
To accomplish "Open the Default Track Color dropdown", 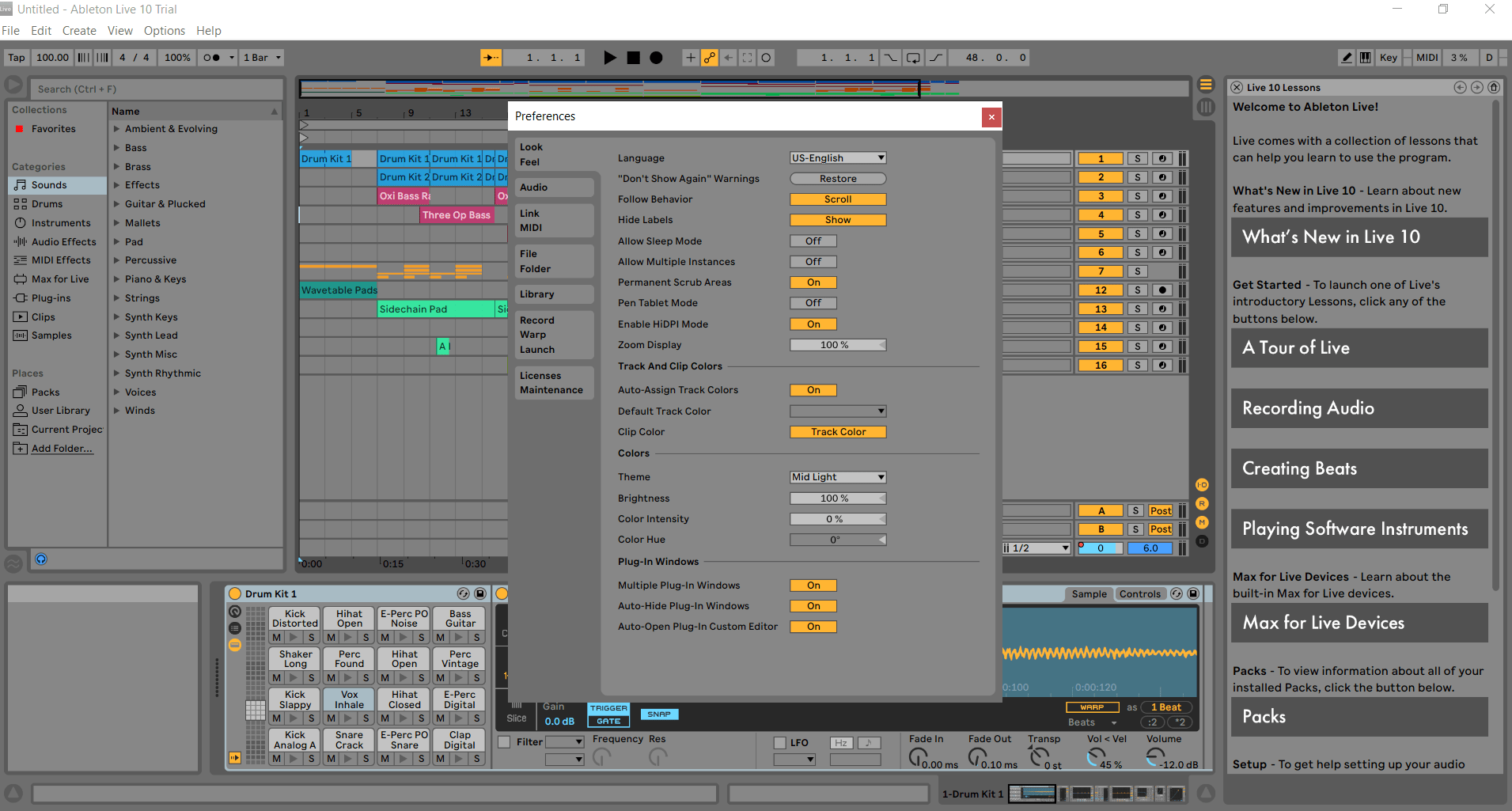I will [x=837, y=411].
